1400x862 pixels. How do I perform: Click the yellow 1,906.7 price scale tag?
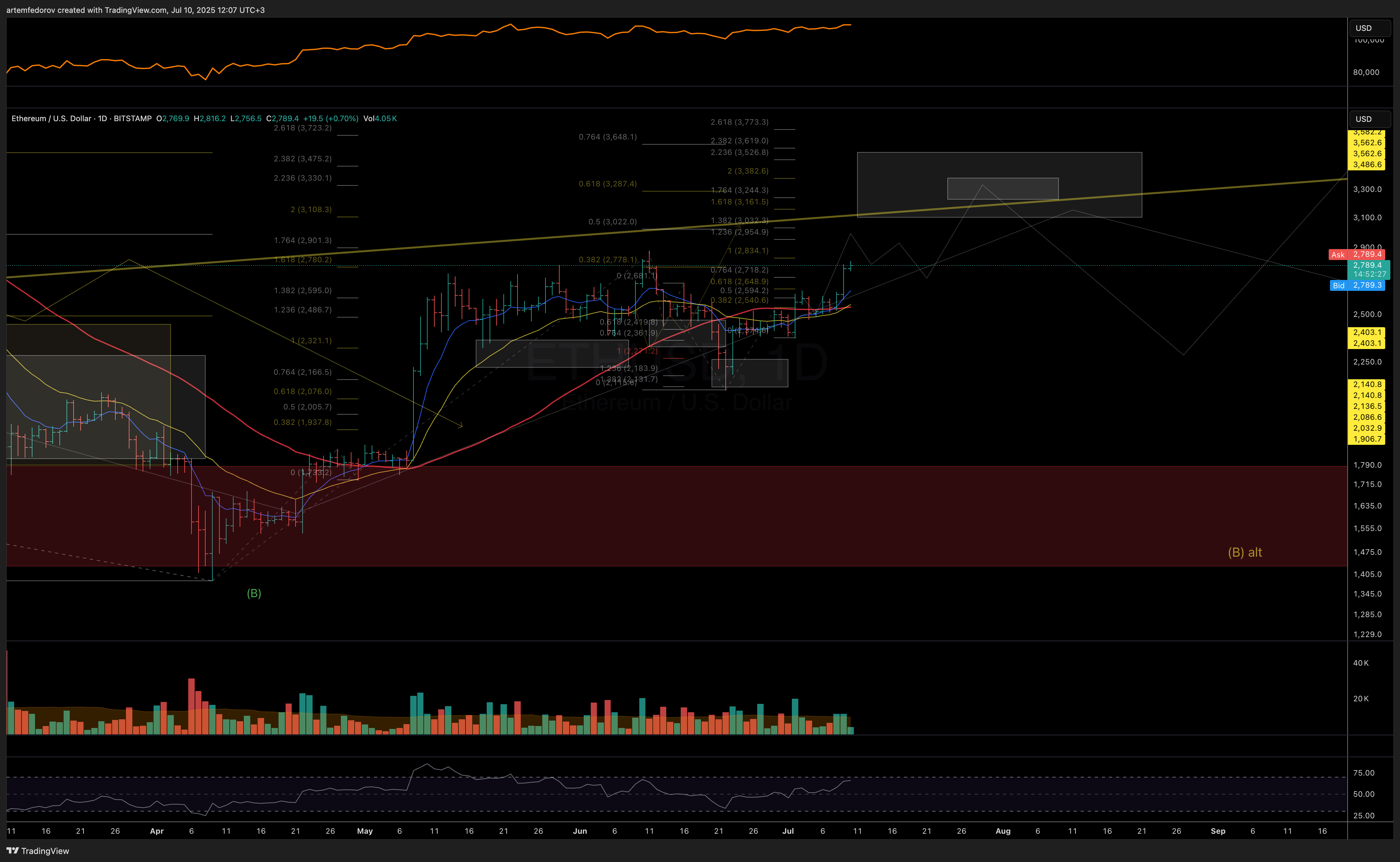click(x=1367, y=439)
